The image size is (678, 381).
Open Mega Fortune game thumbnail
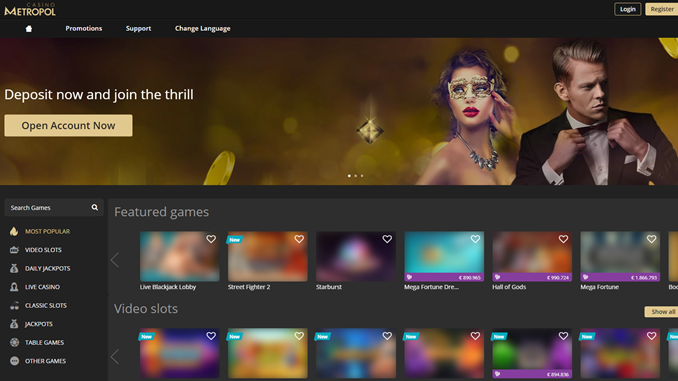pyautogui.click(x=620, y=256)
